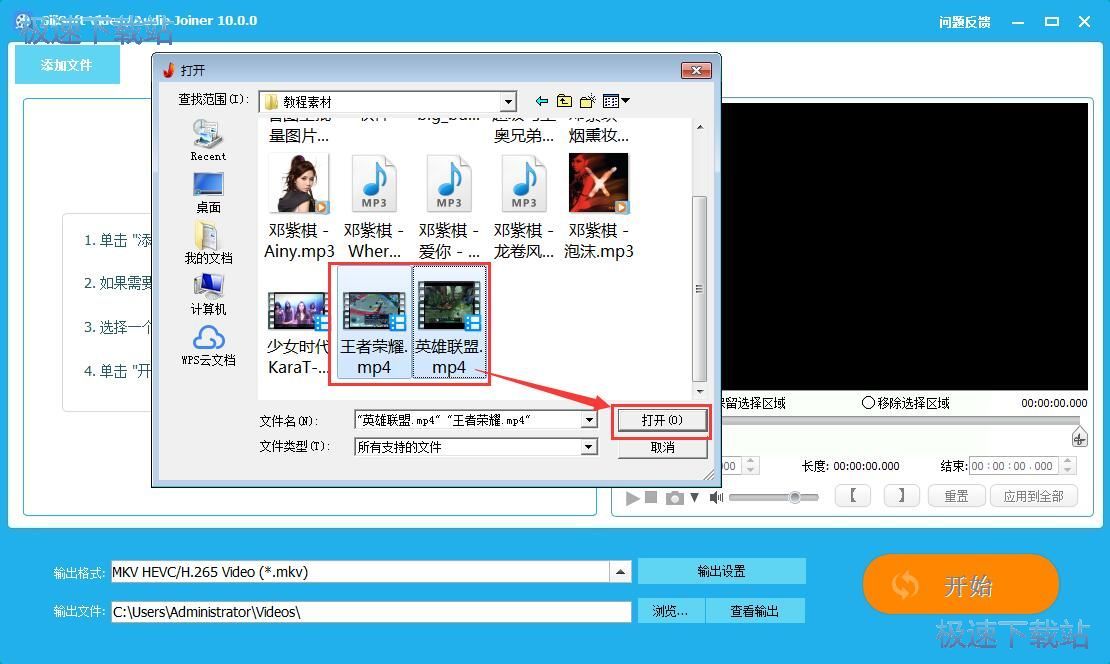
Task: Click the preview timeline track
Action: [899, 420]
